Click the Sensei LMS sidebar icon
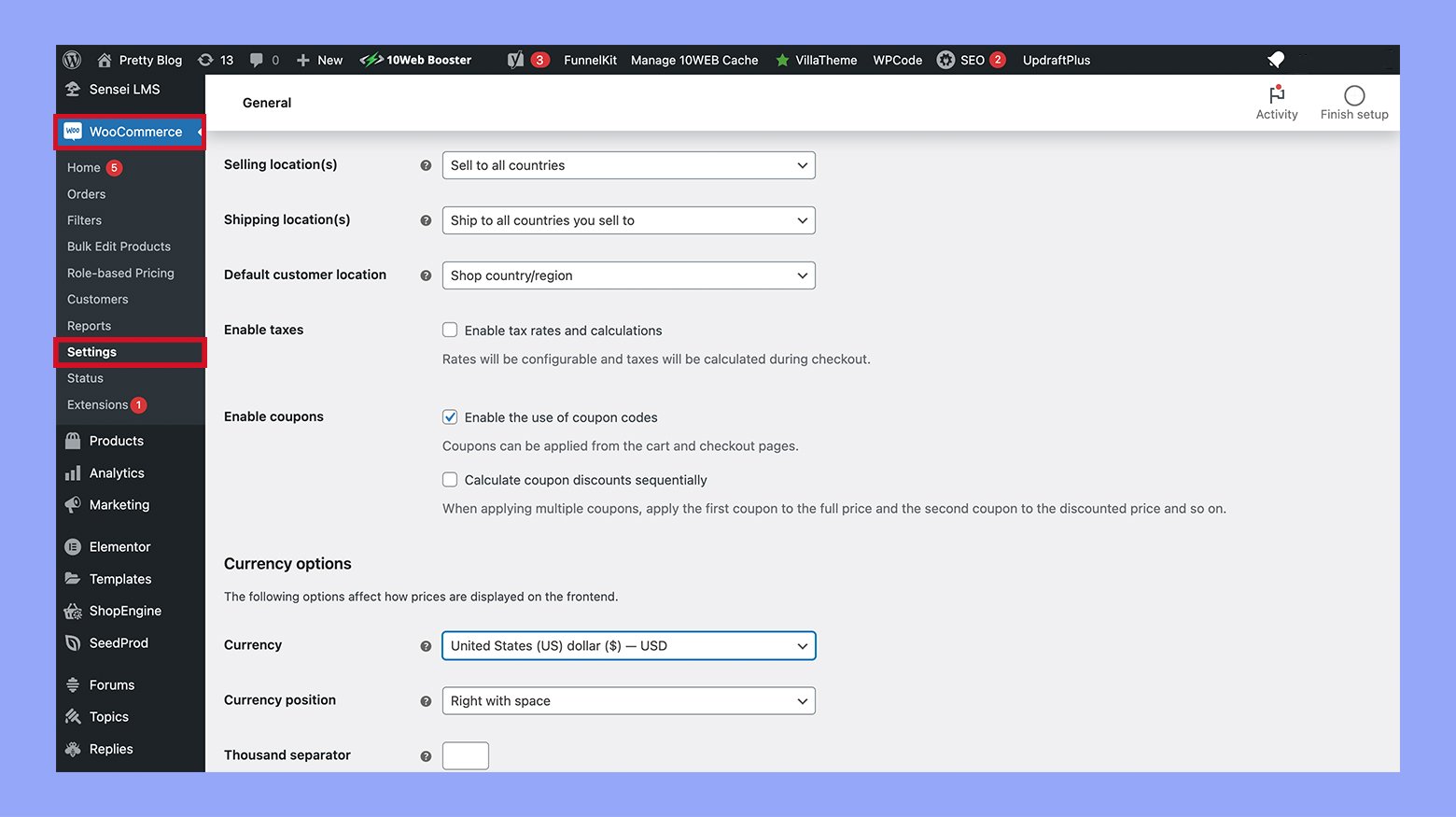1456x817 pixels. tap(74, 89)
